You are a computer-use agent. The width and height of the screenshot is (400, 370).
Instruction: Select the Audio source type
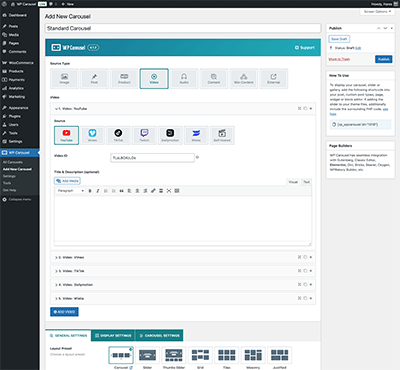click(184, 79)
